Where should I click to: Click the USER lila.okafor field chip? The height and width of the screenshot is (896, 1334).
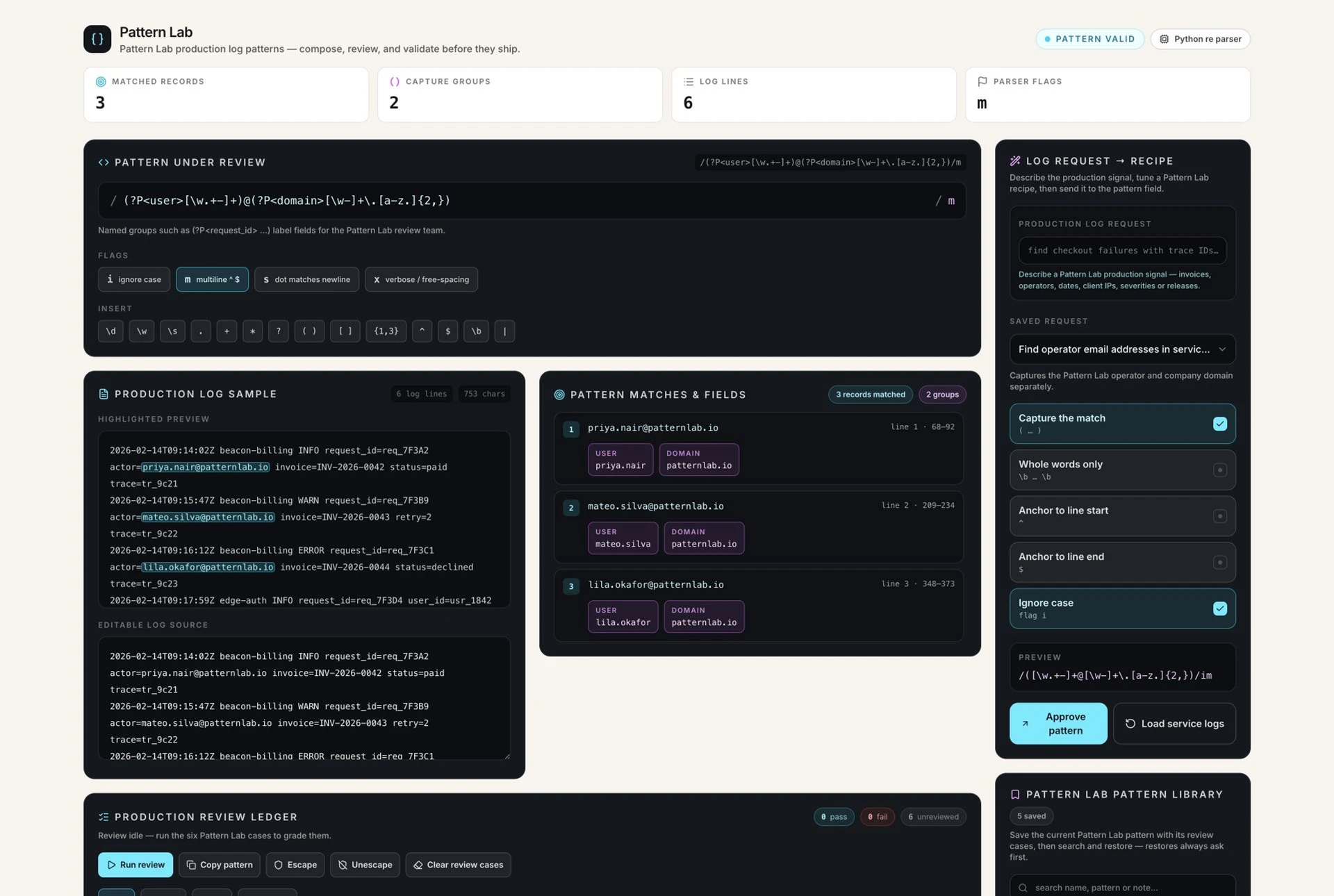click(623, 617)
